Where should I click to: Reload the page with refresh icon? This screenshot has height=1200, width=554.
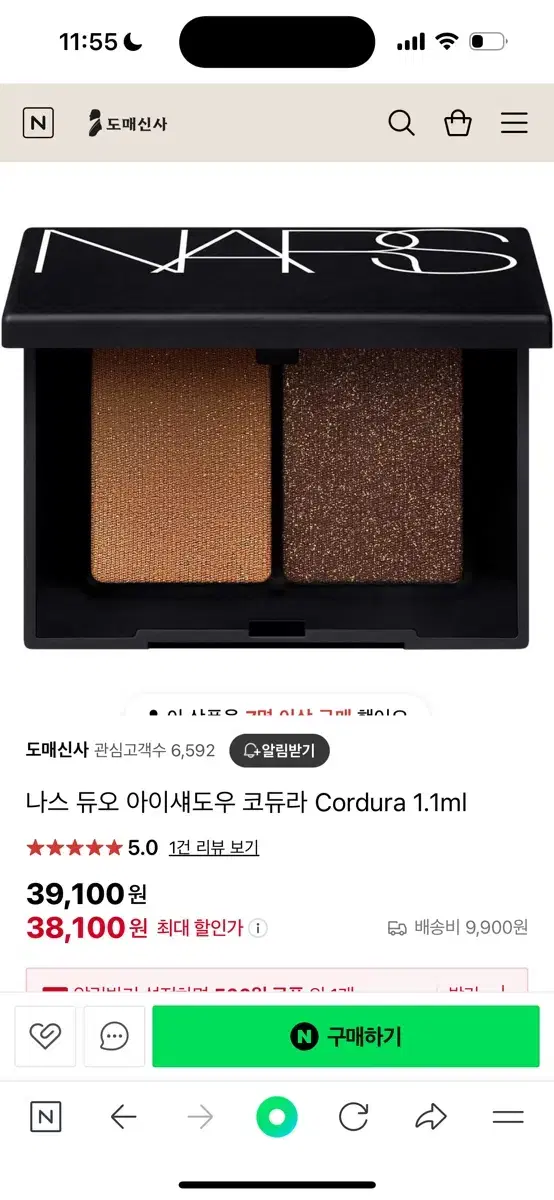354,1117
